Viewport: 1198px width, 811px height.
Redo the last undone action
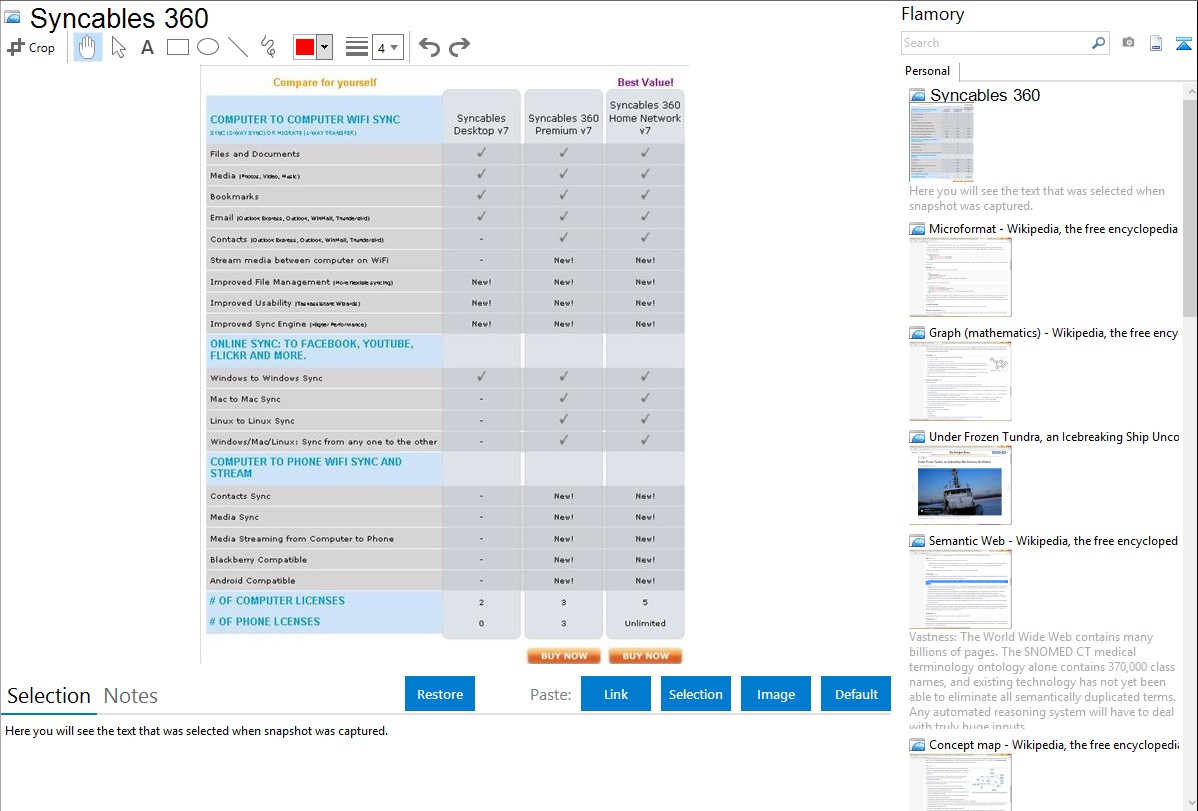point(459,47)
